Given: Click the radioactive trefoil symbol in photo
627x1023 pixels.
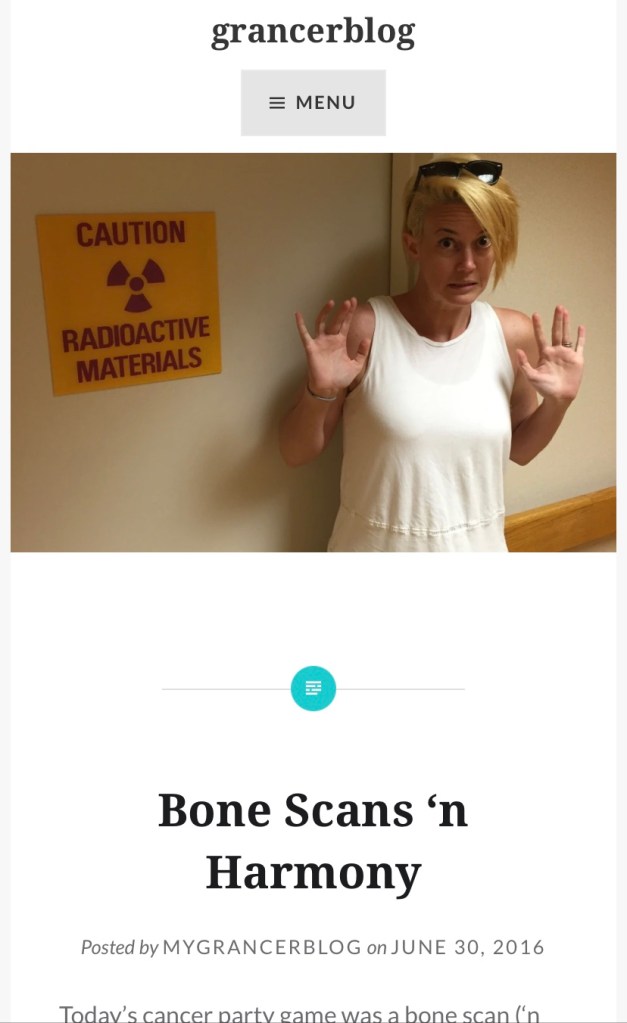Looking at the screenshot, I should 135,284.
